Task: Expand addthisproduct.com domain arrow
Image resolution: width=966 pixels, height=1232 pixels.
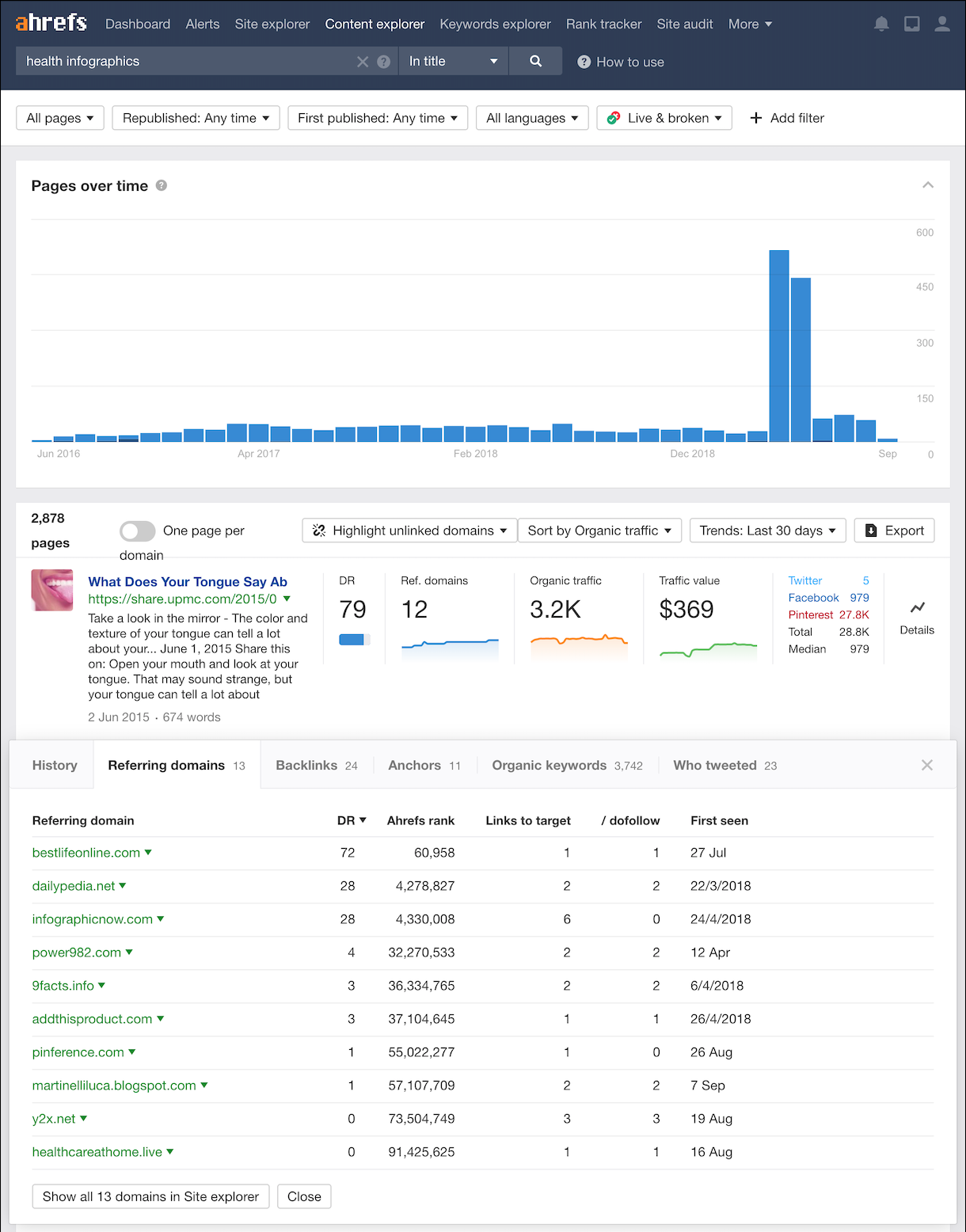Action: (x=160, y=1018)
